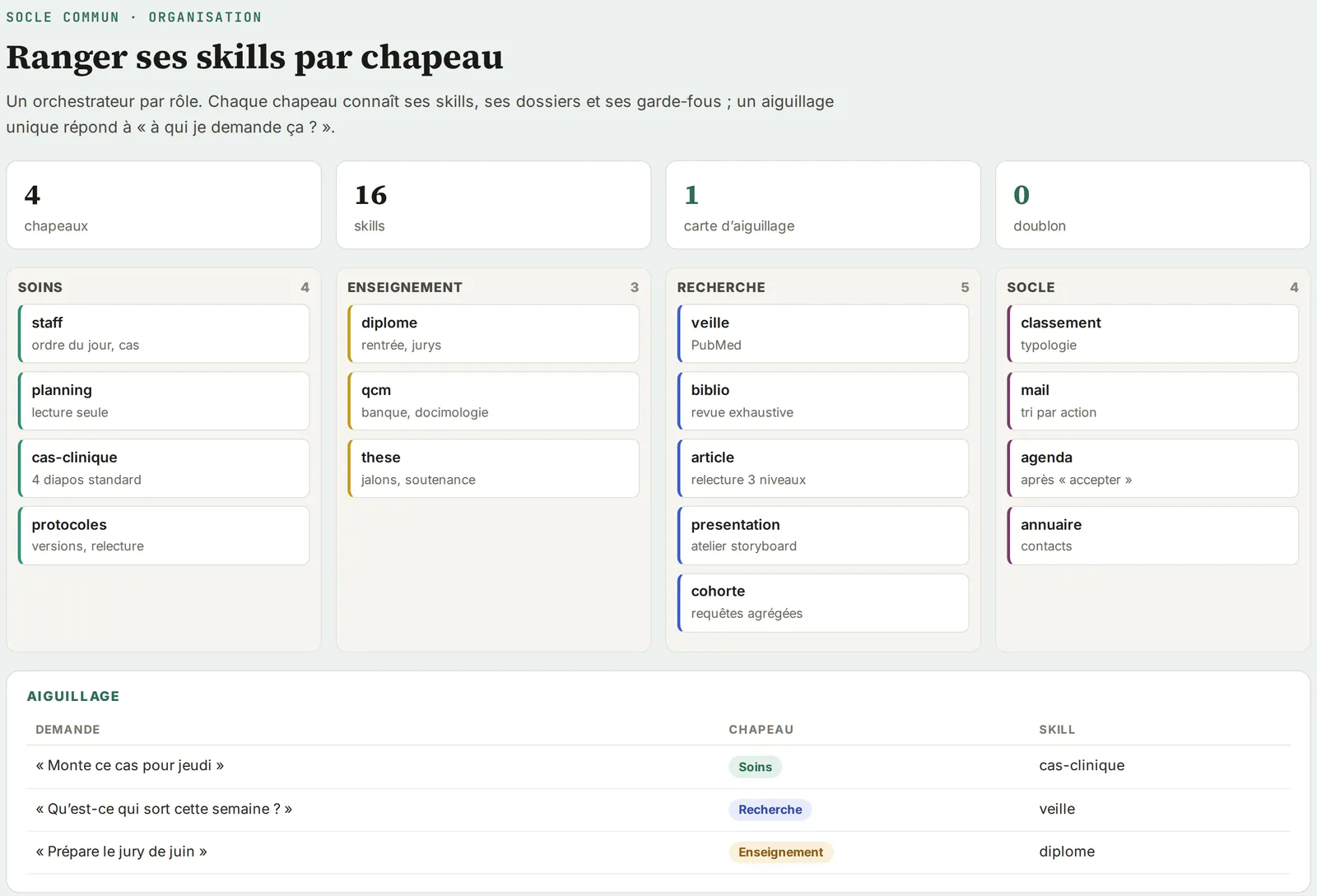Click diplome in the SKILL column
Viewport: 1317px width, 896px height.
pos(1067,852)
